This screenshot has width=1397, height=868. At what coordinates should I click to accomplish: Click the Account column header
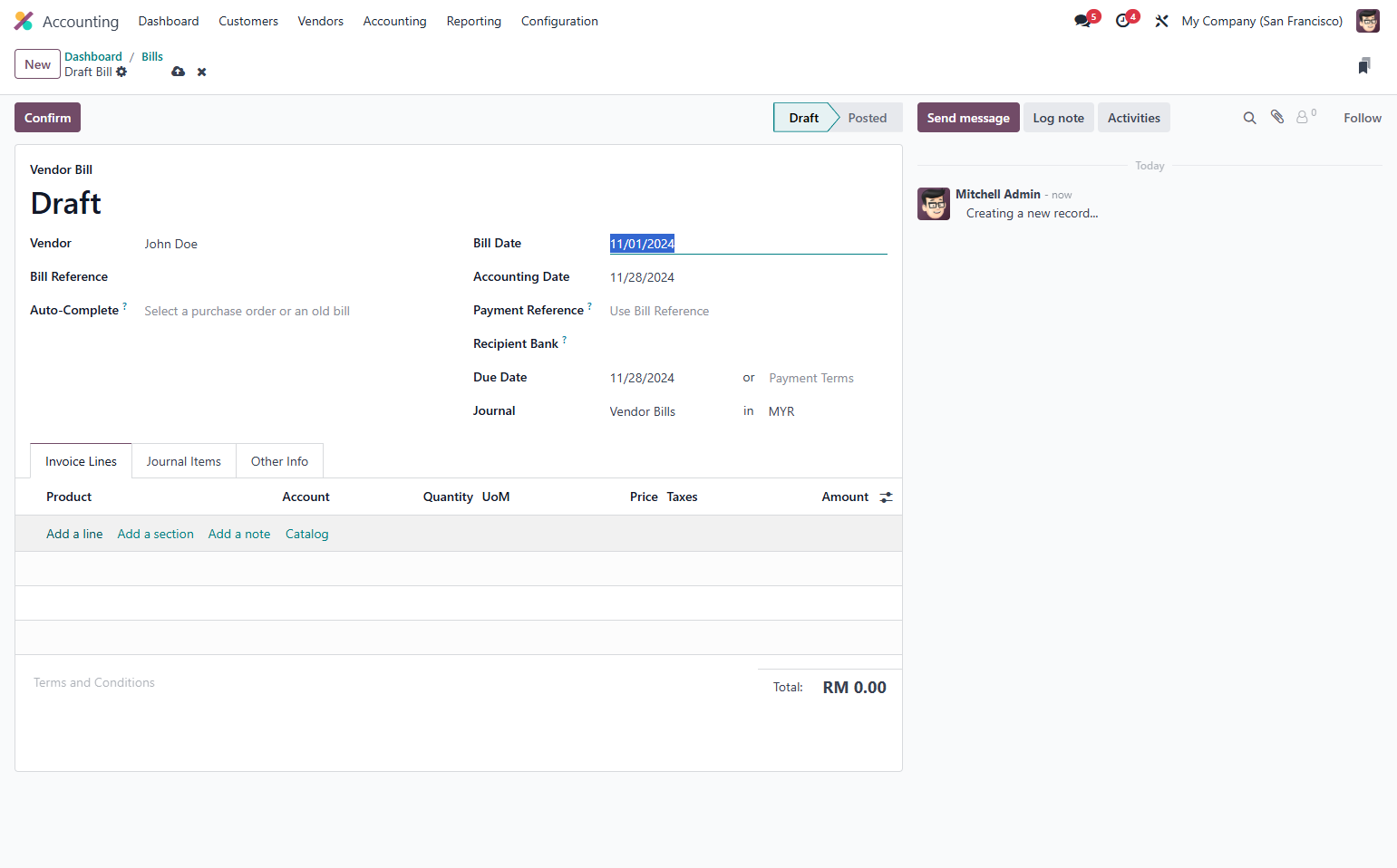306,497
